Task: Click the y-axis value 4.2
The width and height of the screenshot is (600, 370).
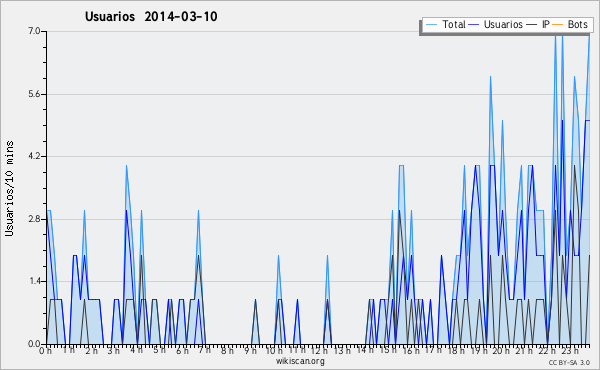Action: pos(34,156)
